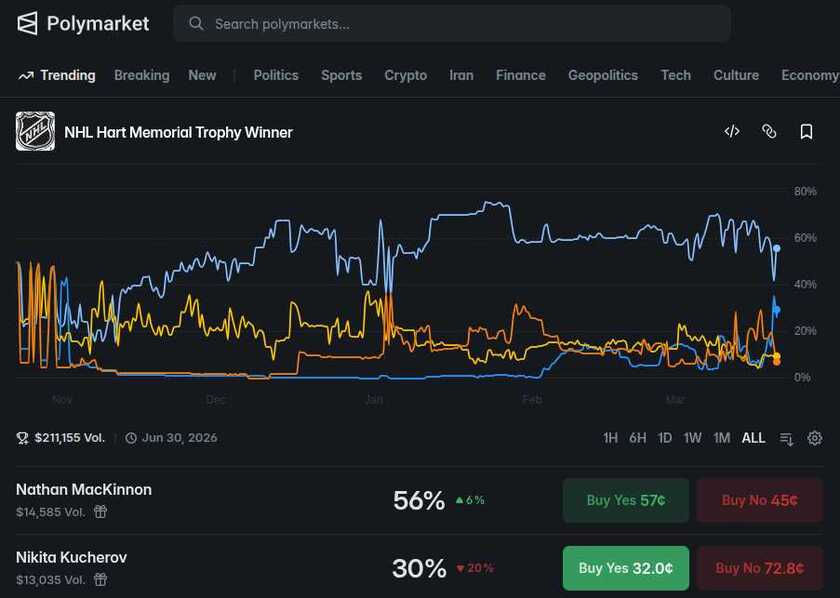Open the chart settings gear
The height and width of the screenshot is (598, 840).
click(x=815, y=438)
